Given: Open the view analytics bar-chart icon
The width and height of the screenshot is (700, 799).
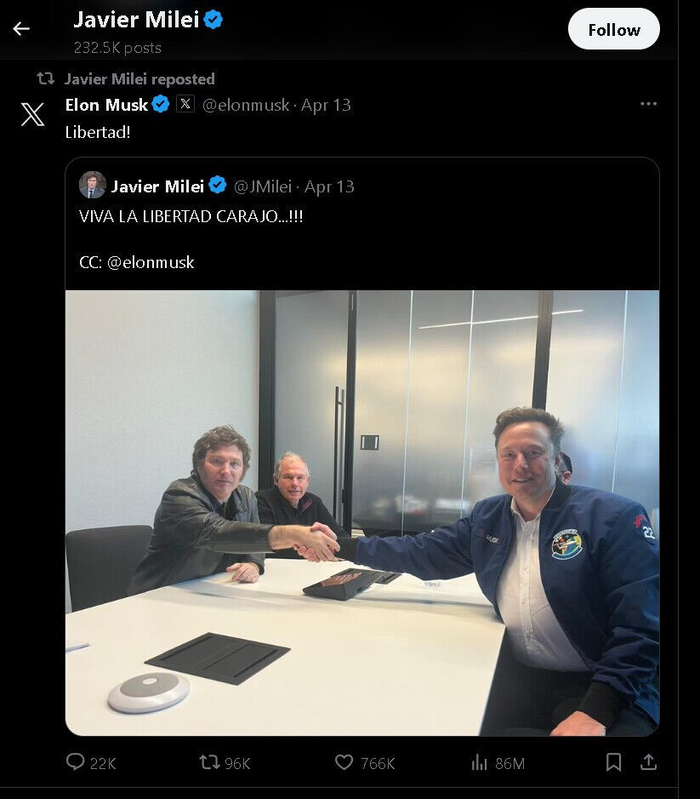Looking at the screenshot, I should (x=481, y=762).
